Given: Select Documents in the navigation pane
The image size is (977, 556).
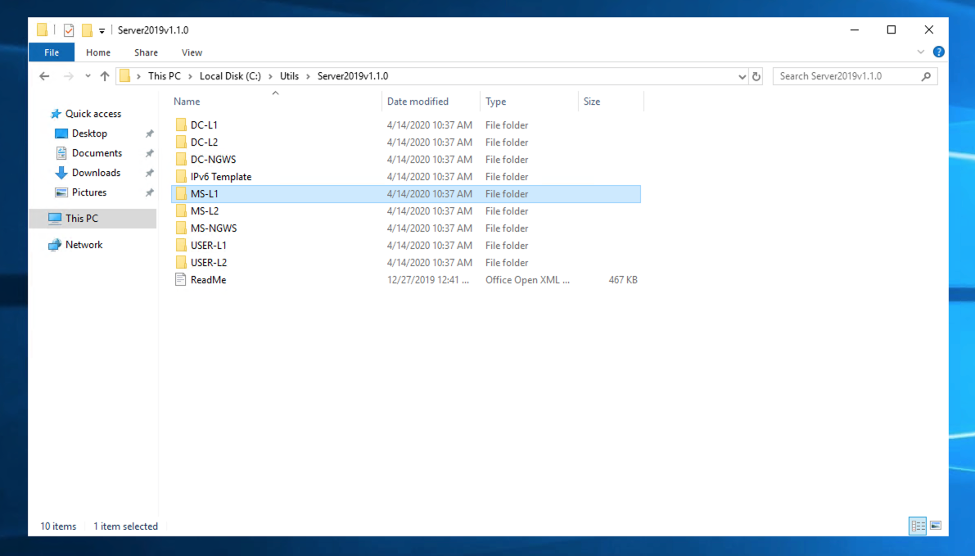Looking at the screenshot, I should (x=97, y=153).
